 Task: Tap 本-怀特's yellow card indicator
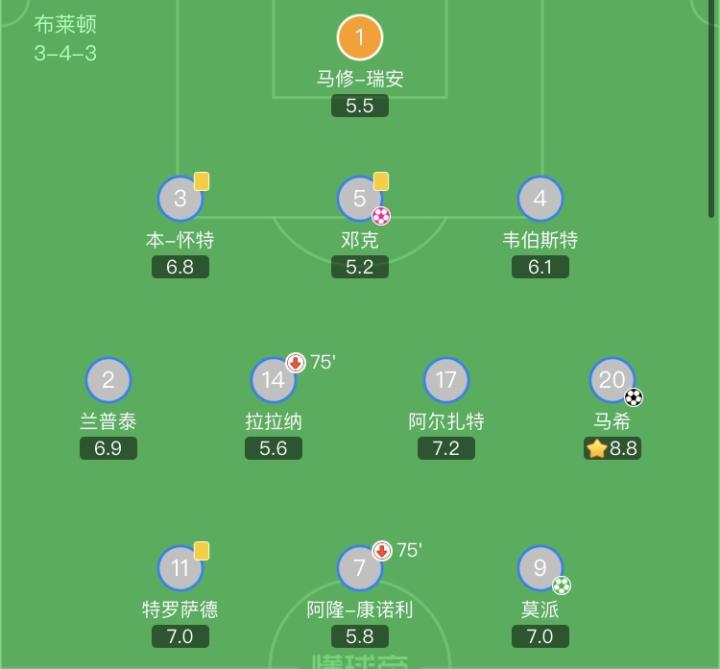(x=202, y=181)
